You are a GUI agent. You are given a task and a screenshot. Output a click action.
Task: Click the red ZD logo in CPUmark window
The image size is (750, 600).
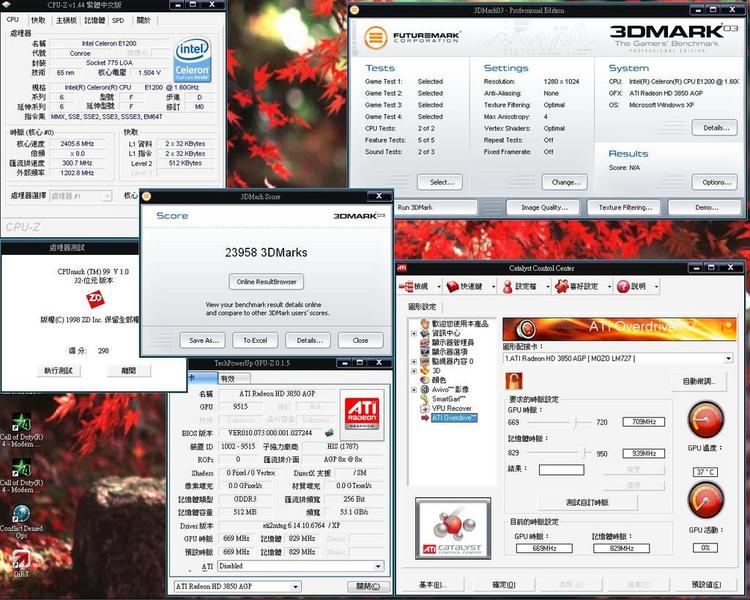coord(95,300)
